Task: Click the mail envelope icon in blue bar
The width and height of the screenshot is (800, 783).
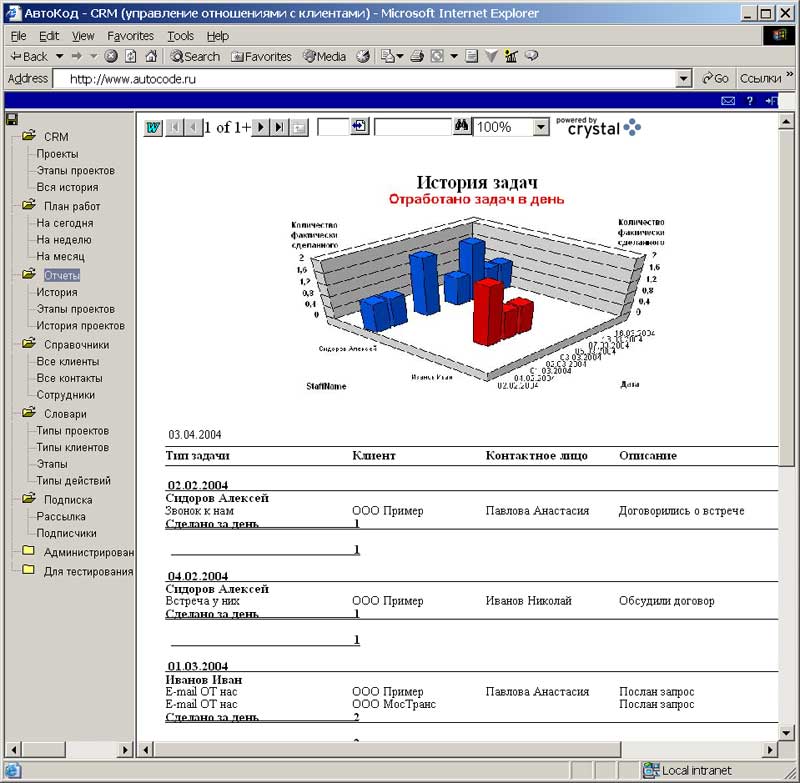Action: [x=728, y=101]
